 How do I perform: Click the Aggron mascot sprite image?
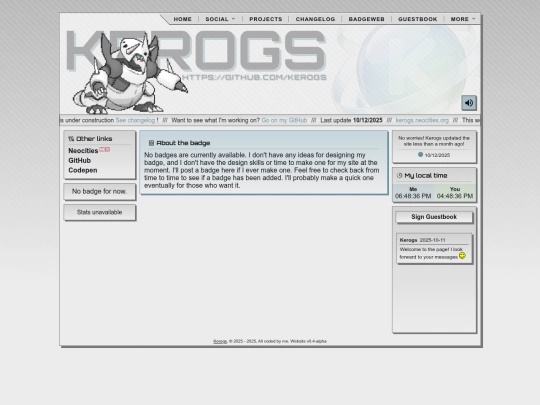130,73
